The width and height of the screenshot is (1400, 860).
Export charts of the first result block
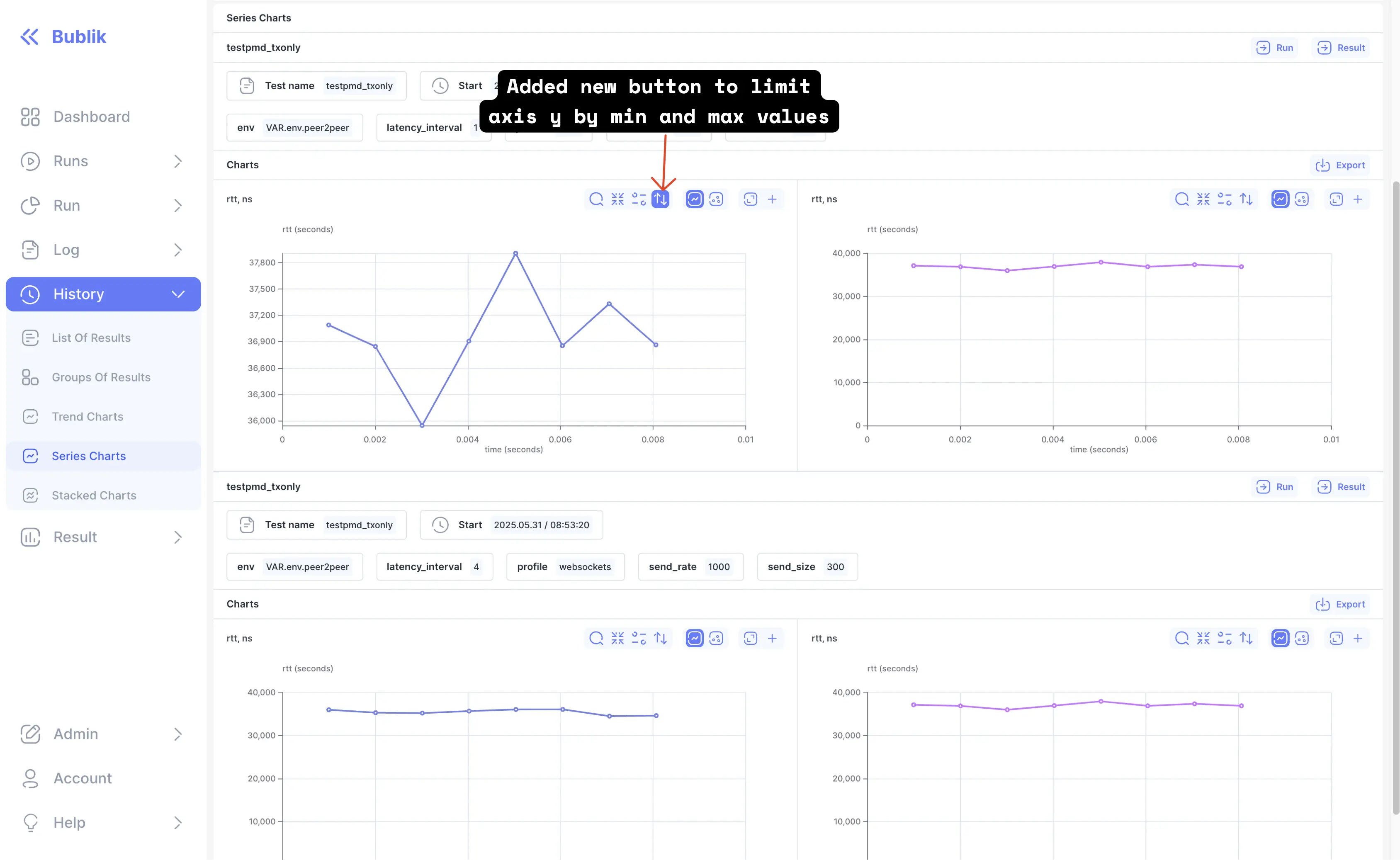(1340, 165)
